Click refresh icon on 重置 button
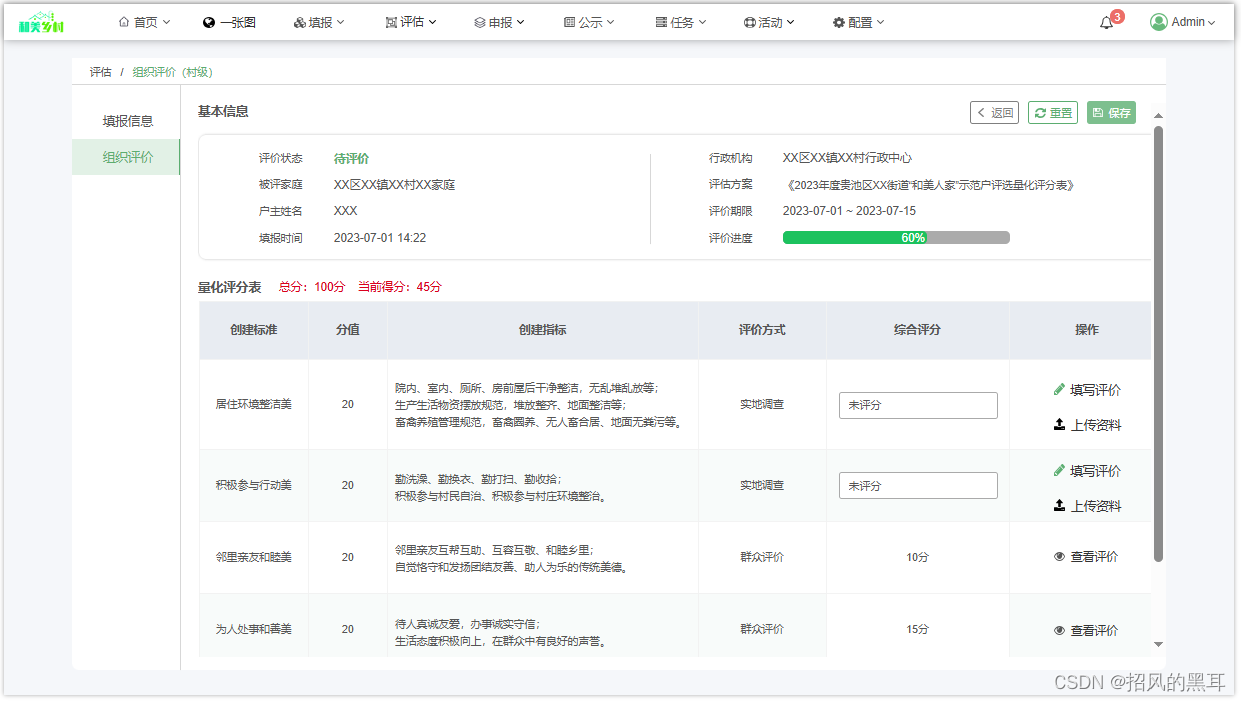The height and width of the screenshot is (701, 1241). [1040, 113]
